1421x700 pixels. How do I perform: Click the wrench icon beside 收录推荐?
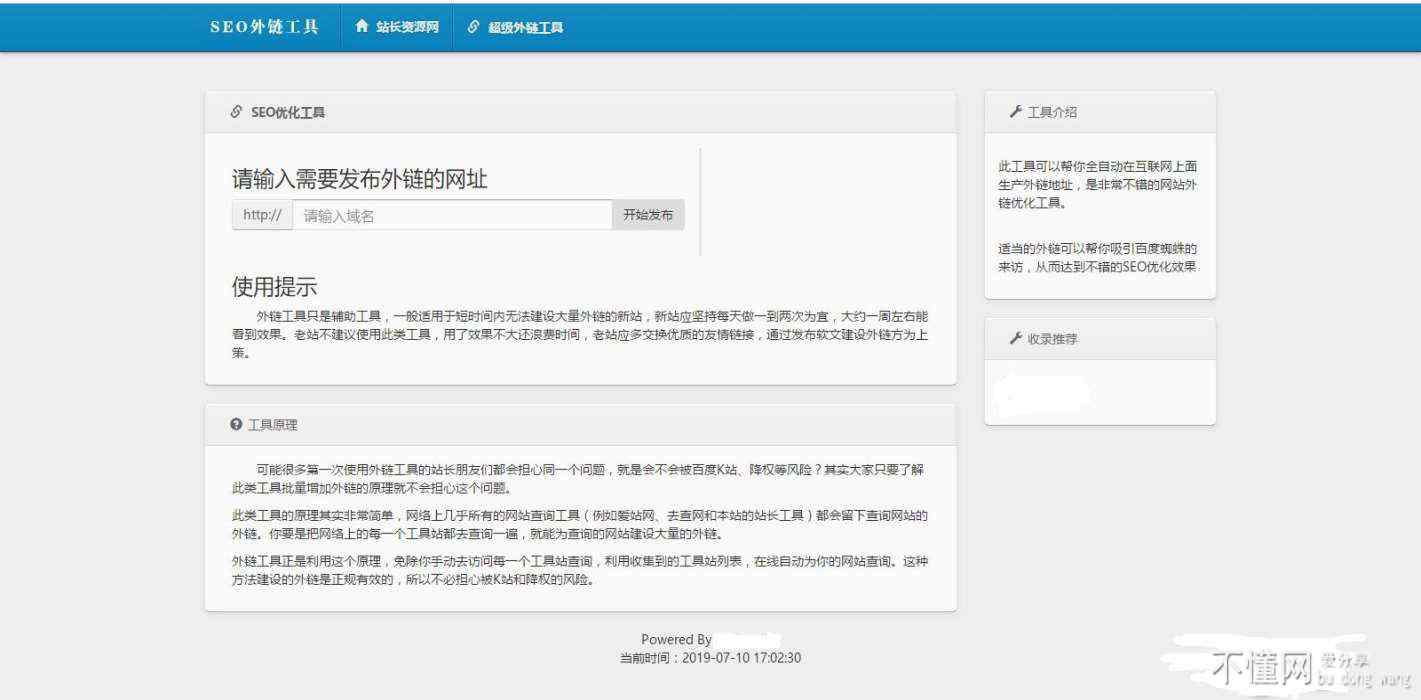pos(1015,339)
